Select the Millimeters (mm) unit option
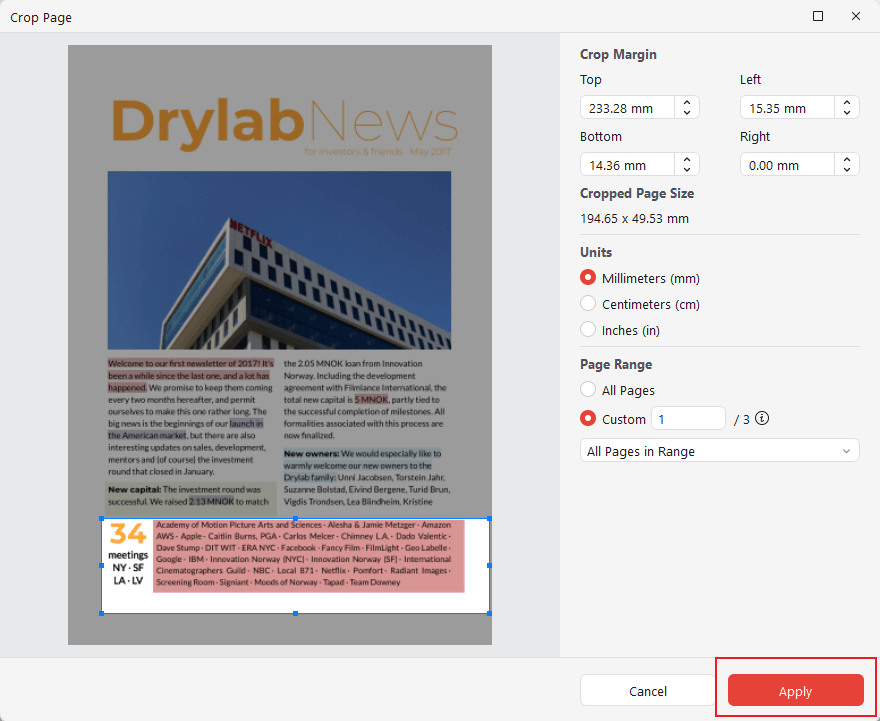Viewport: 880px width, 721px height. 589,278
